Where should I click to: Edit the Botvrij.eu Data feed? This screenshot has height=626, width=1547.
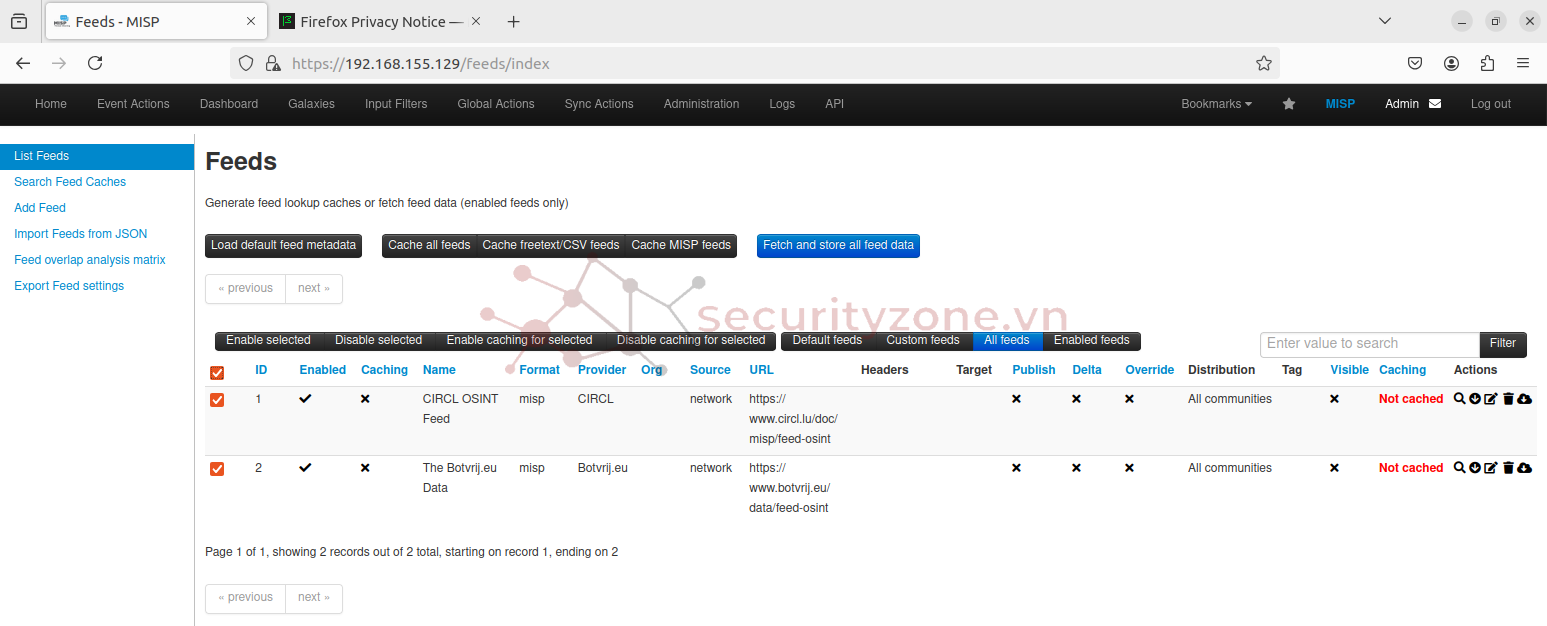coord(1490,468)
